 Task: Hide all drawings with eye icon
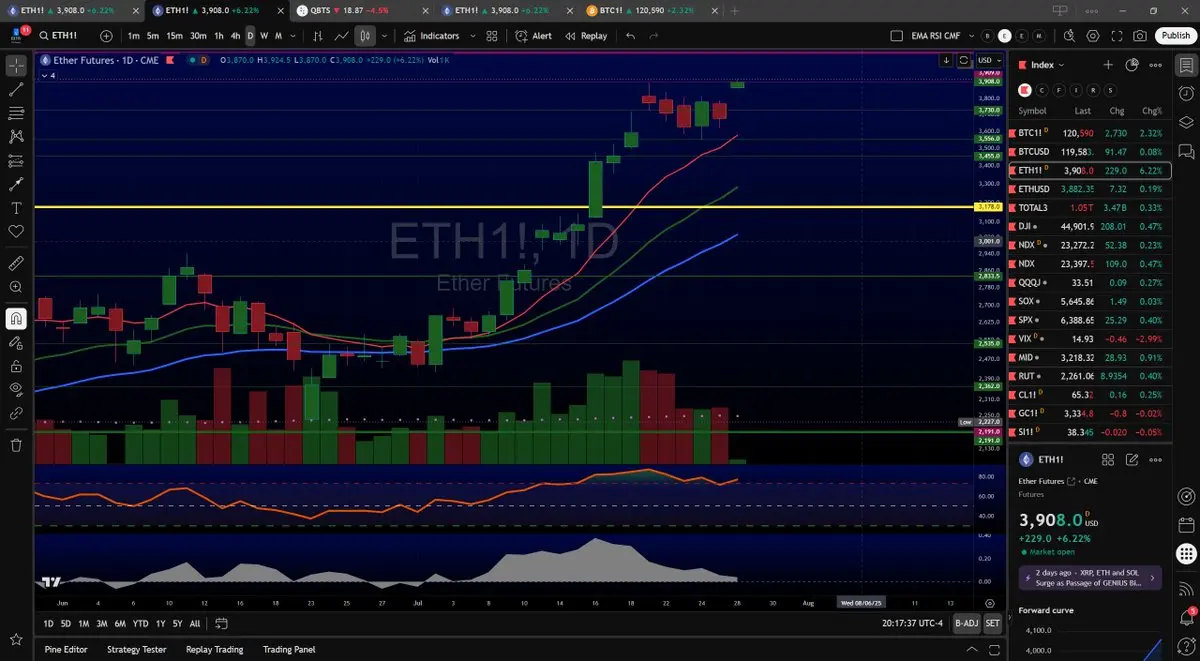pyautogui.click(x=16, y=389)
